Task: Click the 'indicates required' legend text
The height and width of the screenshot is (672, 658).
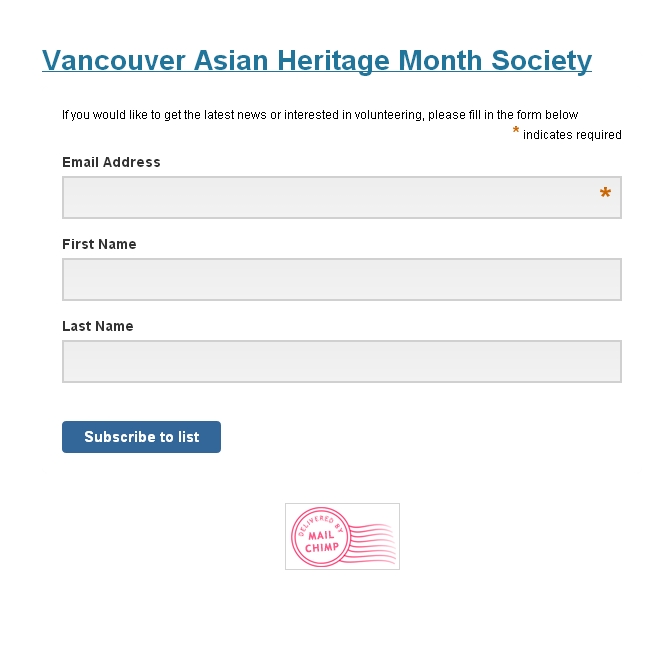Action: click(x=572, y=135)
